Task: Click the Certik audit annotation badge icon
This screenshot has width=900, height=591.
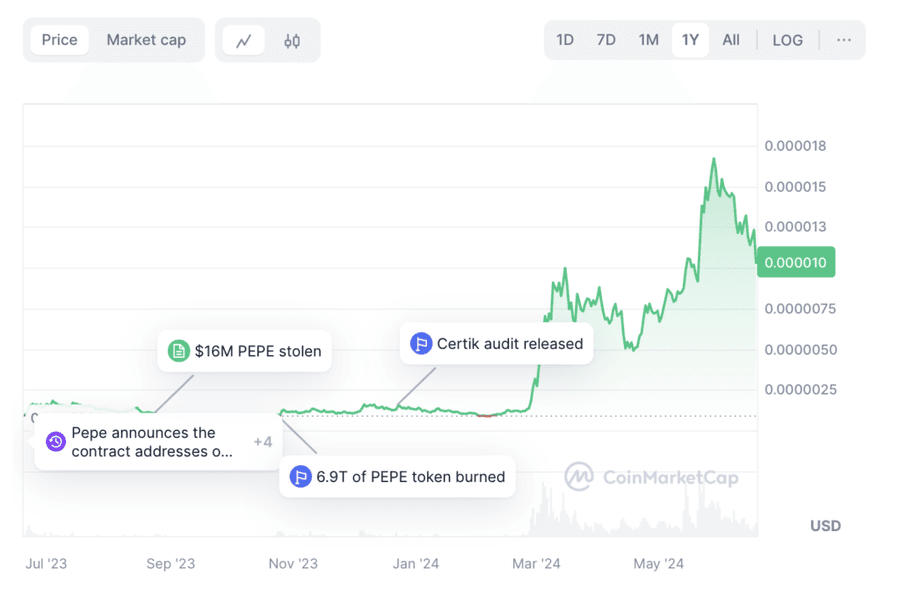Action: [x=421, y=343]
